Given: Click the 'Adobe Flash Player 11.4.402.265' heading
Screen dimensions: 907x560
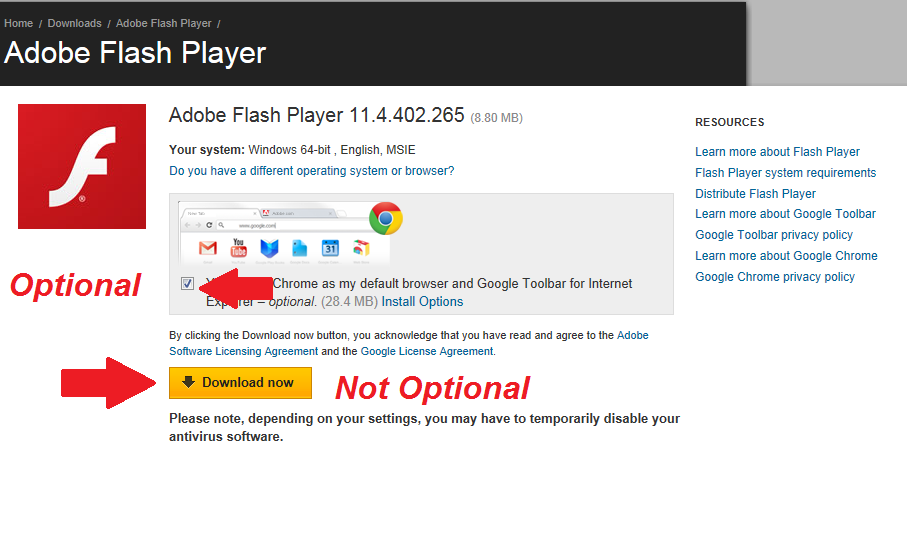Looking at the screenshot, I should coord(316,115).
